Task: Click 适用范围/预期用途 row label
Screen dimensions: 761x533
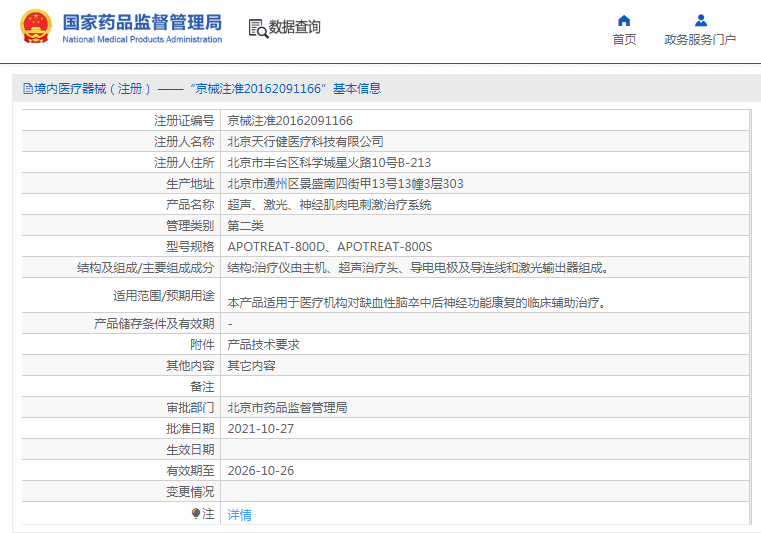Action: point(164,295)
